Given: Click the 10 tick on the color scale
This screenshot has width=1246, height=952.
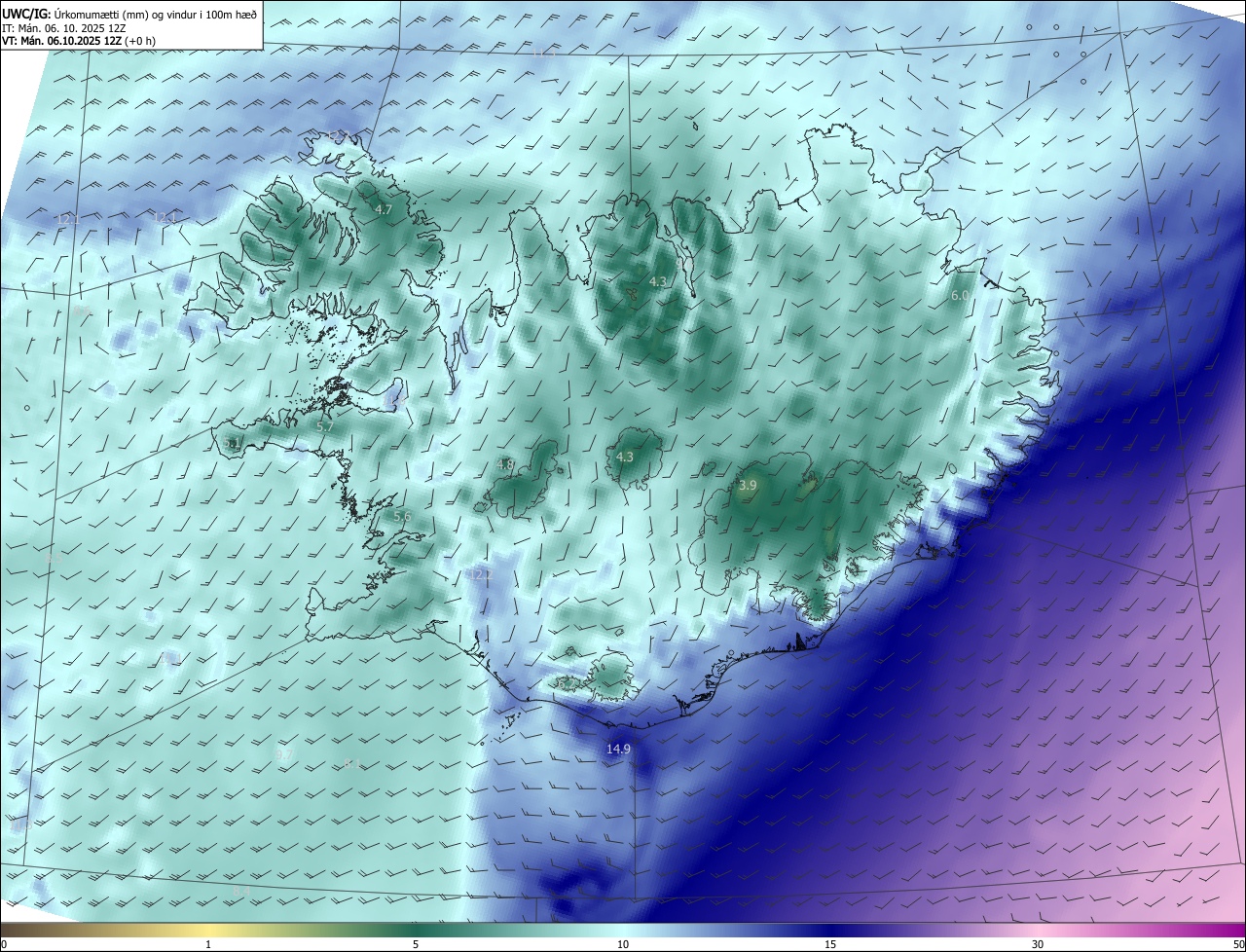Looking at the screenshot, I should pyautogui.click(x=623, y=944).
